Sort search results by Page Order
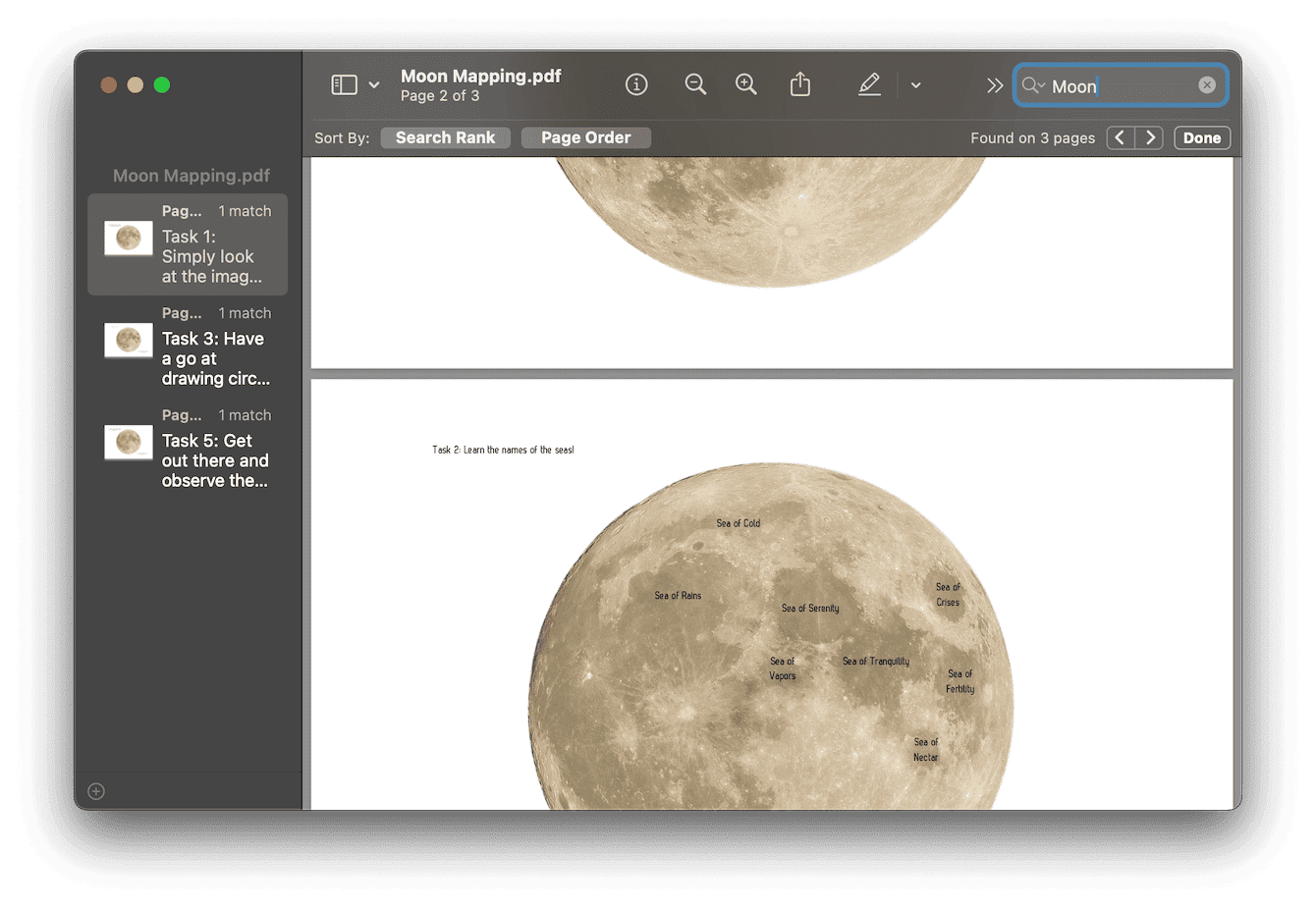1316x908 pixels. point(585,137)
